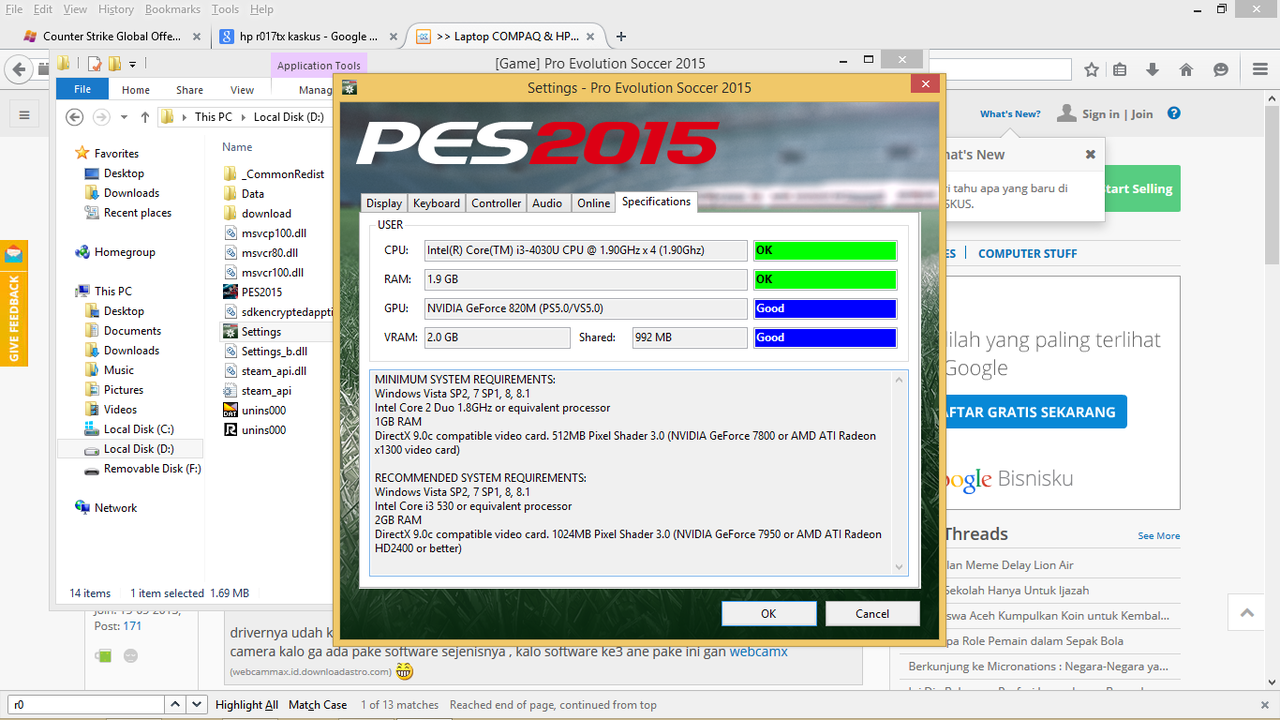The width and height of the screenshot is (1280, 720).
Task: Click the blue Good status bar for GPU
Action: [x=825, y=308]
